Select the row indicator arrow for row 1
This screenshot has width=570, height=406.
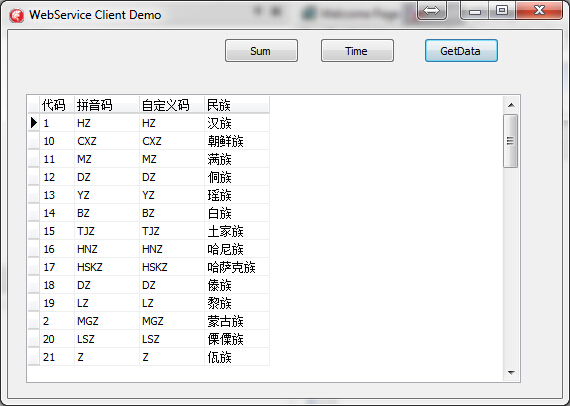34,123
